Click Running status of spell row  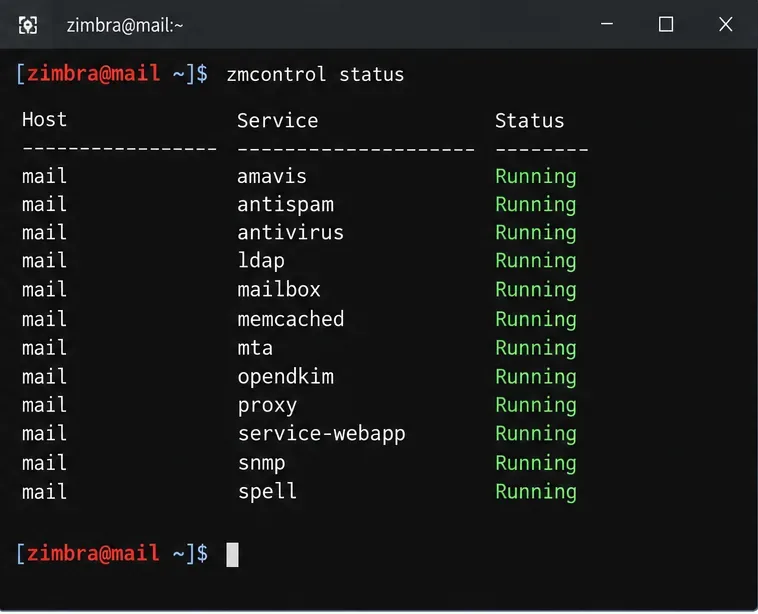(536, 493)
